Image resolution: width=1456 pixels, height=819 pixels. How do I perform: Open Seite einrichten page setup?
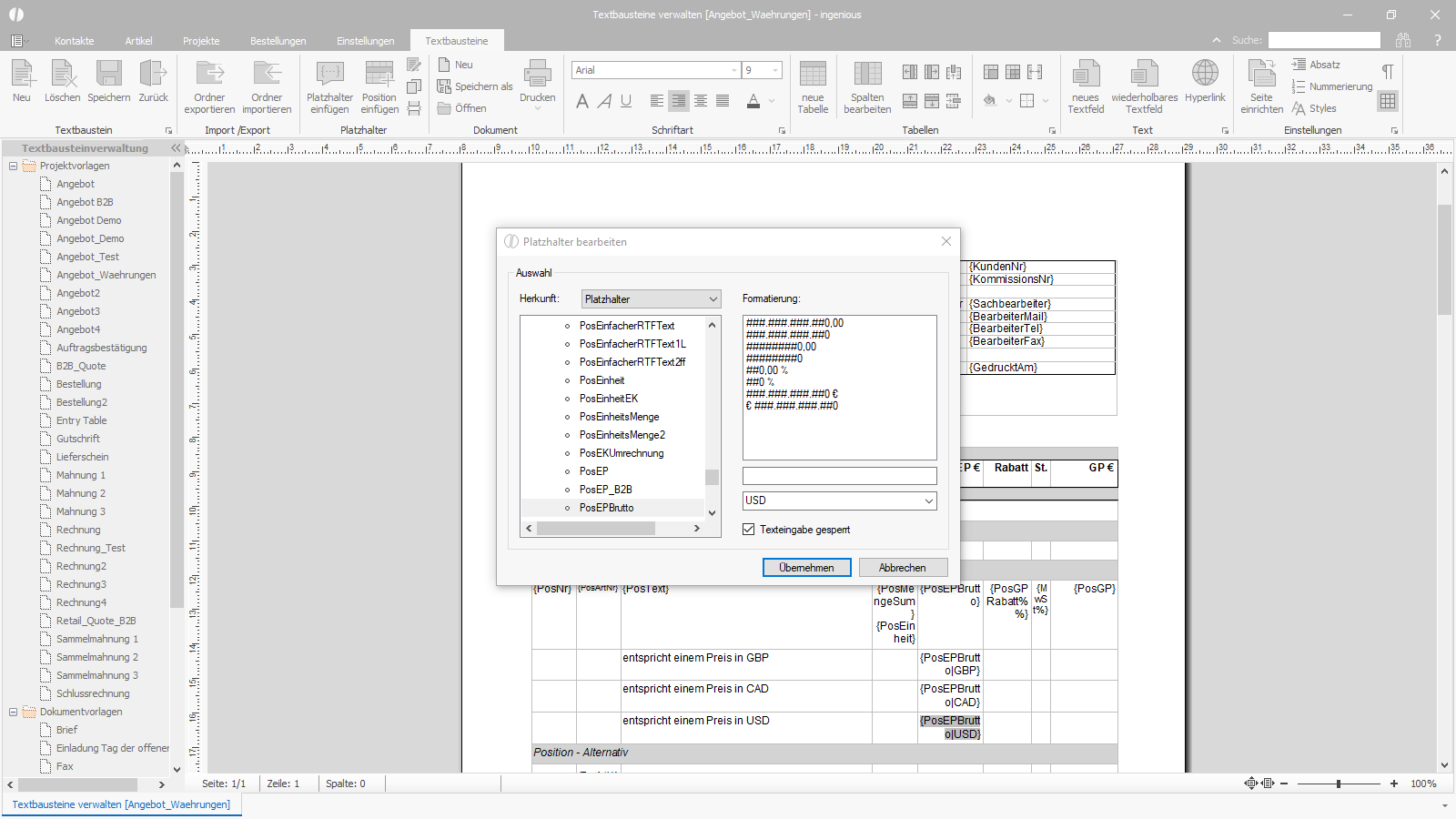tap(1261, 86)
